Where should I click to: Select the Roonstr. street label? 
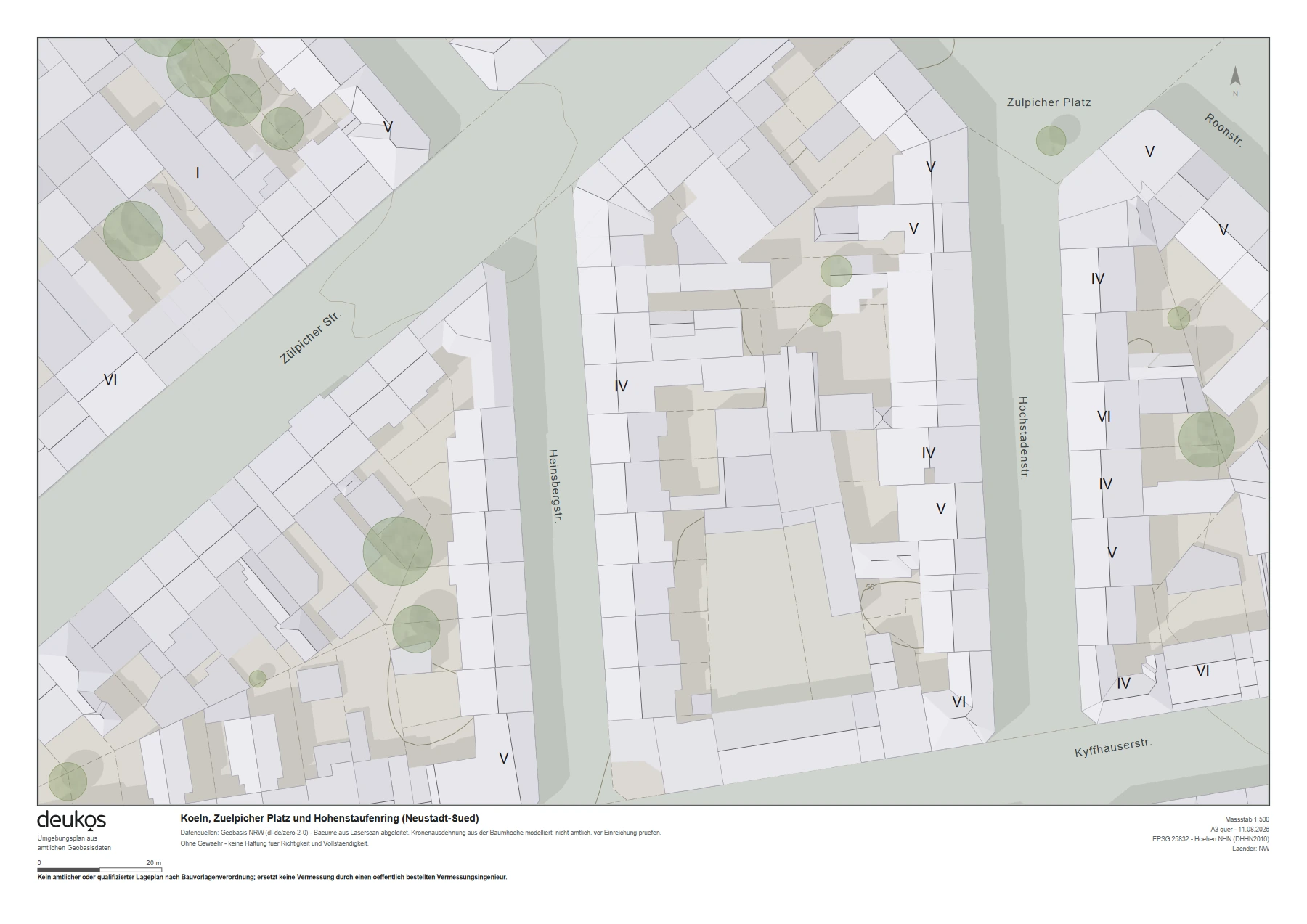(1223, 131)
